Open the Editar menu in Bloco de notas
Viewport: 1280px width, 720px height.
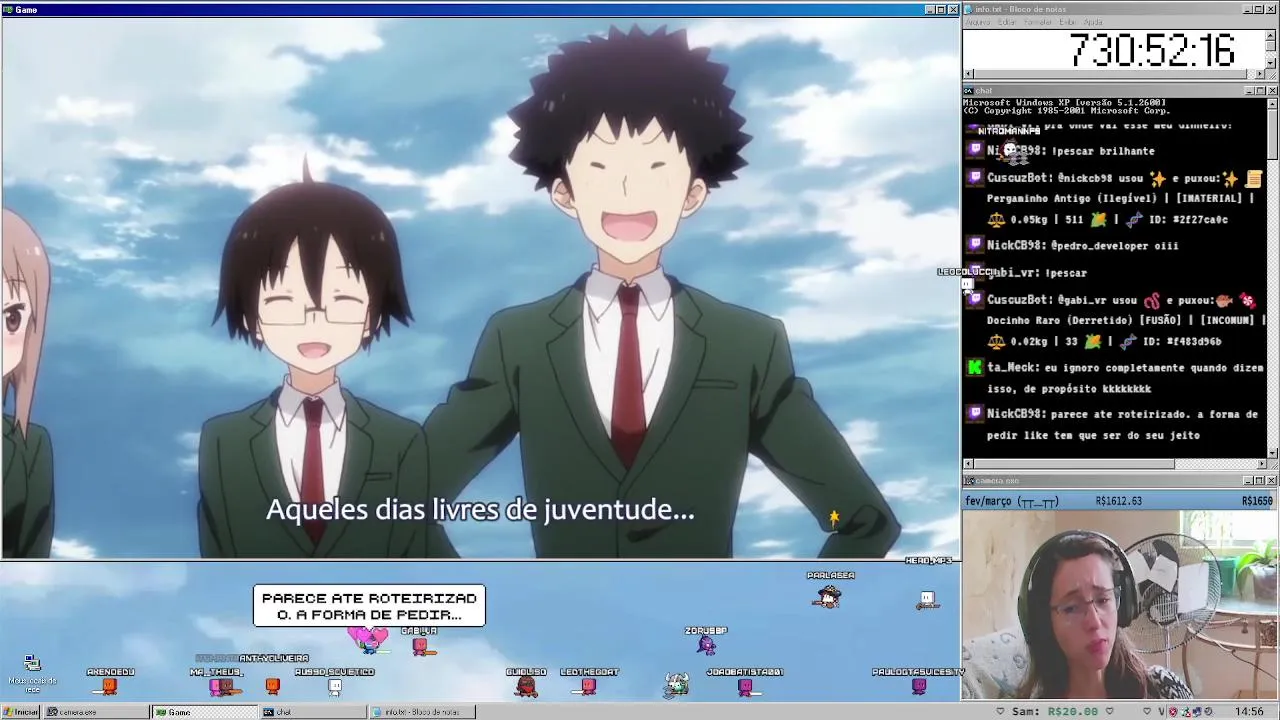point(1007,22)
